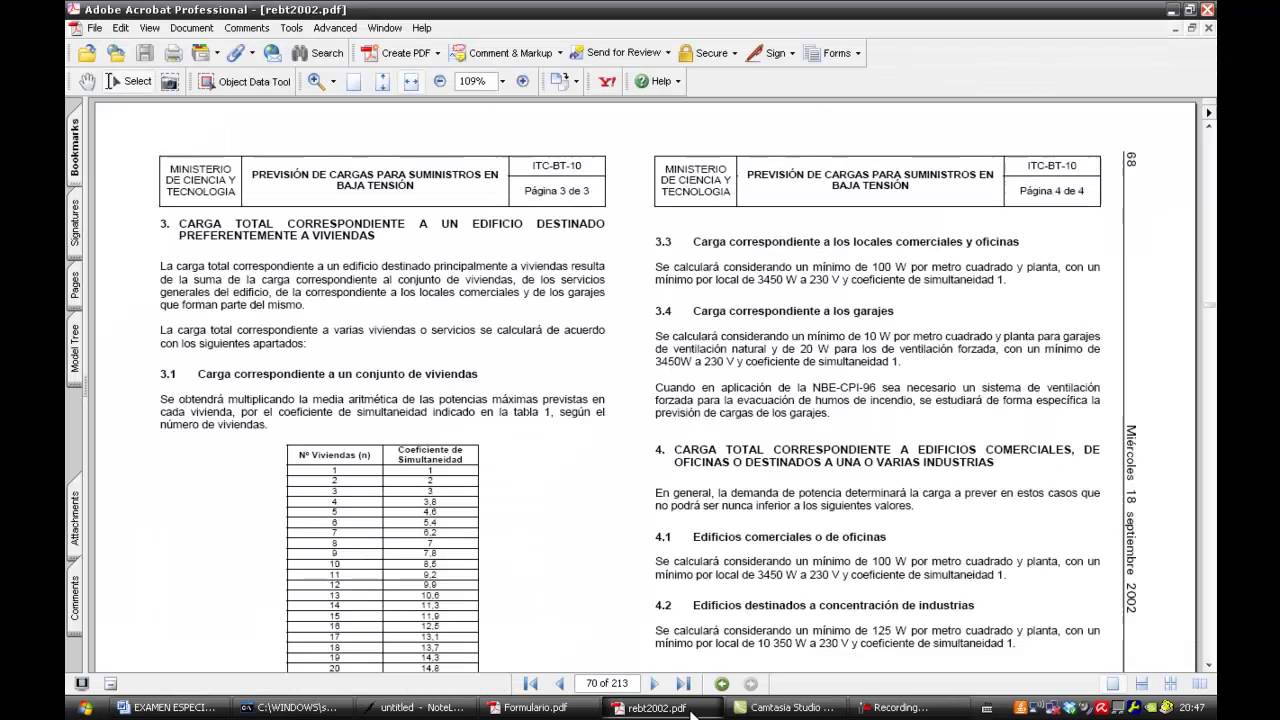Choose the Object Data Tool
The height and width of the screenshot is (720, 1280).
245,82
